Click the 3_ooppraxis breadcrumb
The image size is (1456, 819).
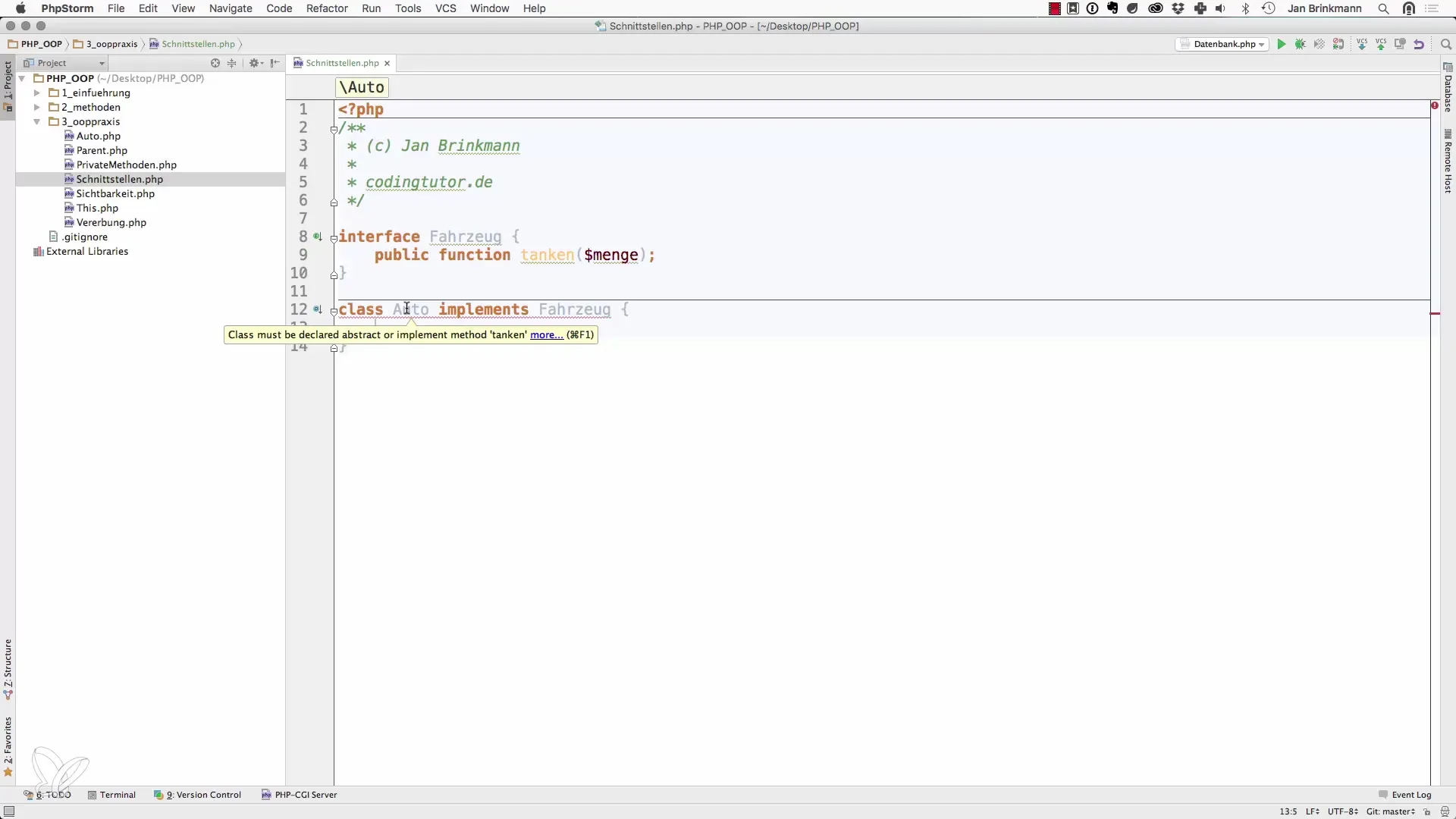105,44
